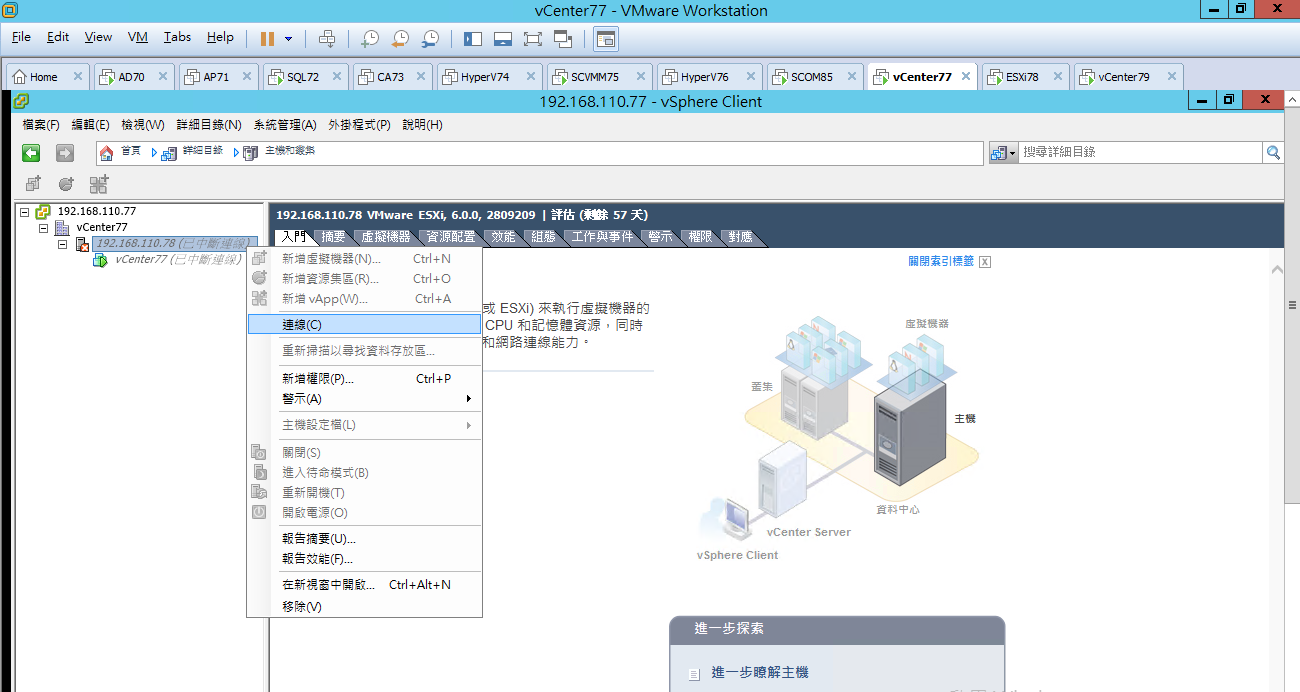Click the send Ctrl+Alt+Del toolbar icon
This screenshot has height=692, width=1300.
pos(327,39)
